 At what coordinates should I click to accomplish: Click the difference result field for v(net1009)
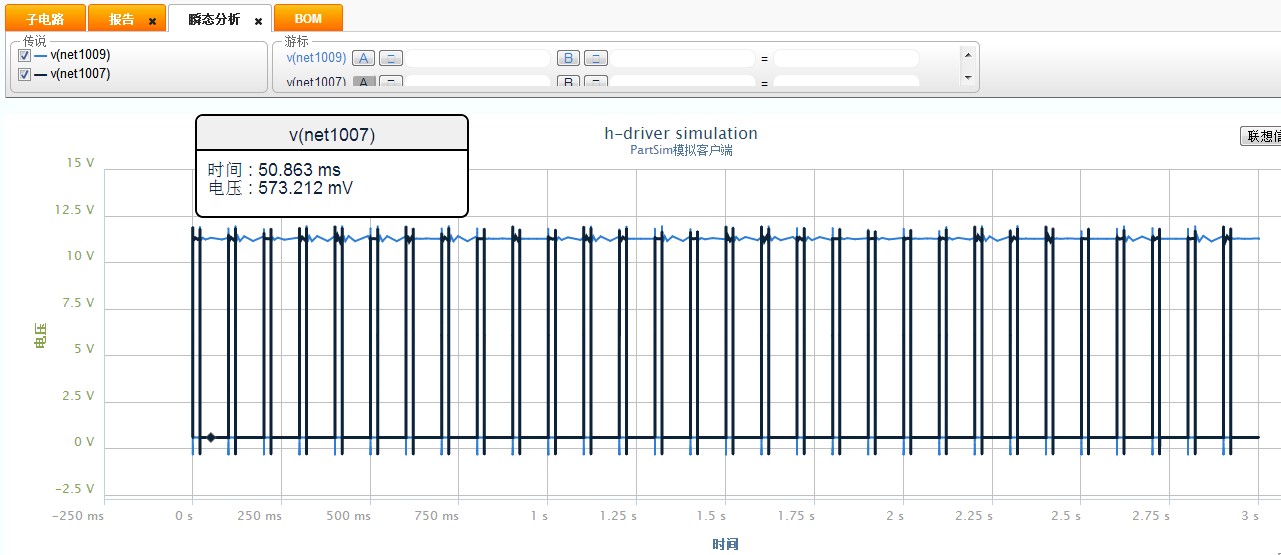(x=846, y=58)
